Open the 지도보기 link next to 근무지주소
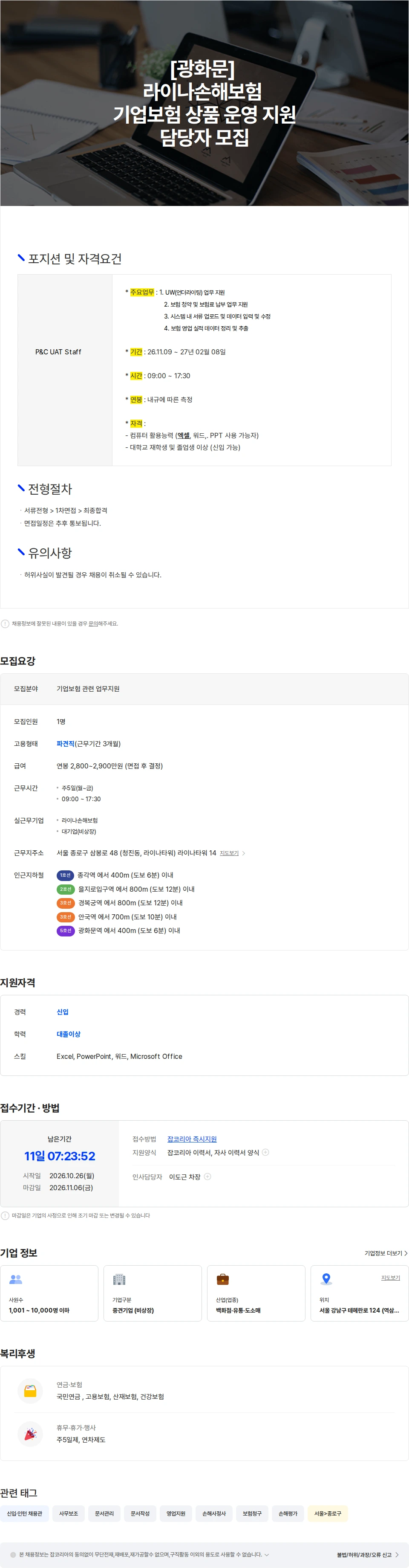This screenshot has width=409, height=1568. [x=229, y=853]
